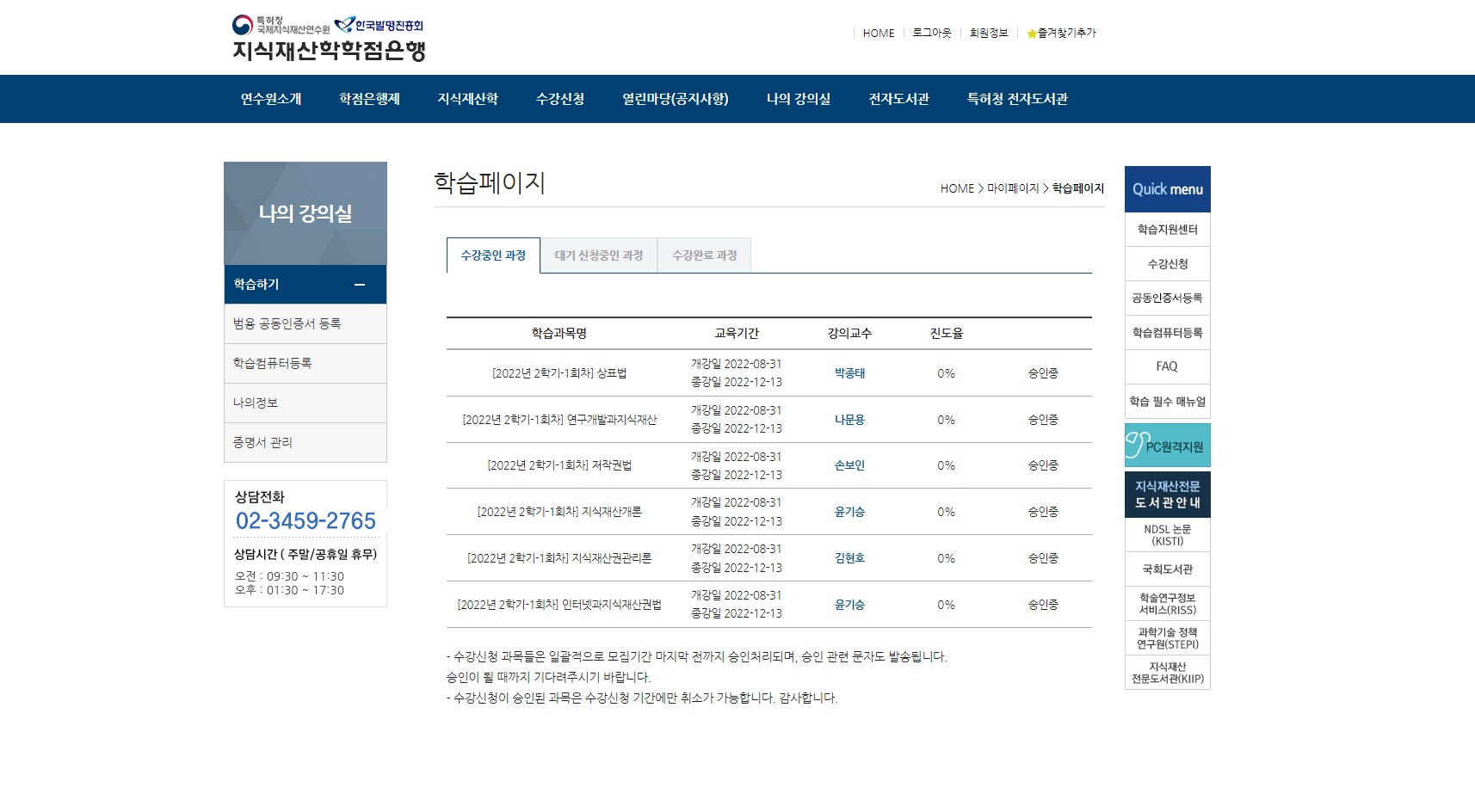Switch to the 수강완료 과정 tab
This screenshot has width=1475, height=812.
(x=704, y=255)
